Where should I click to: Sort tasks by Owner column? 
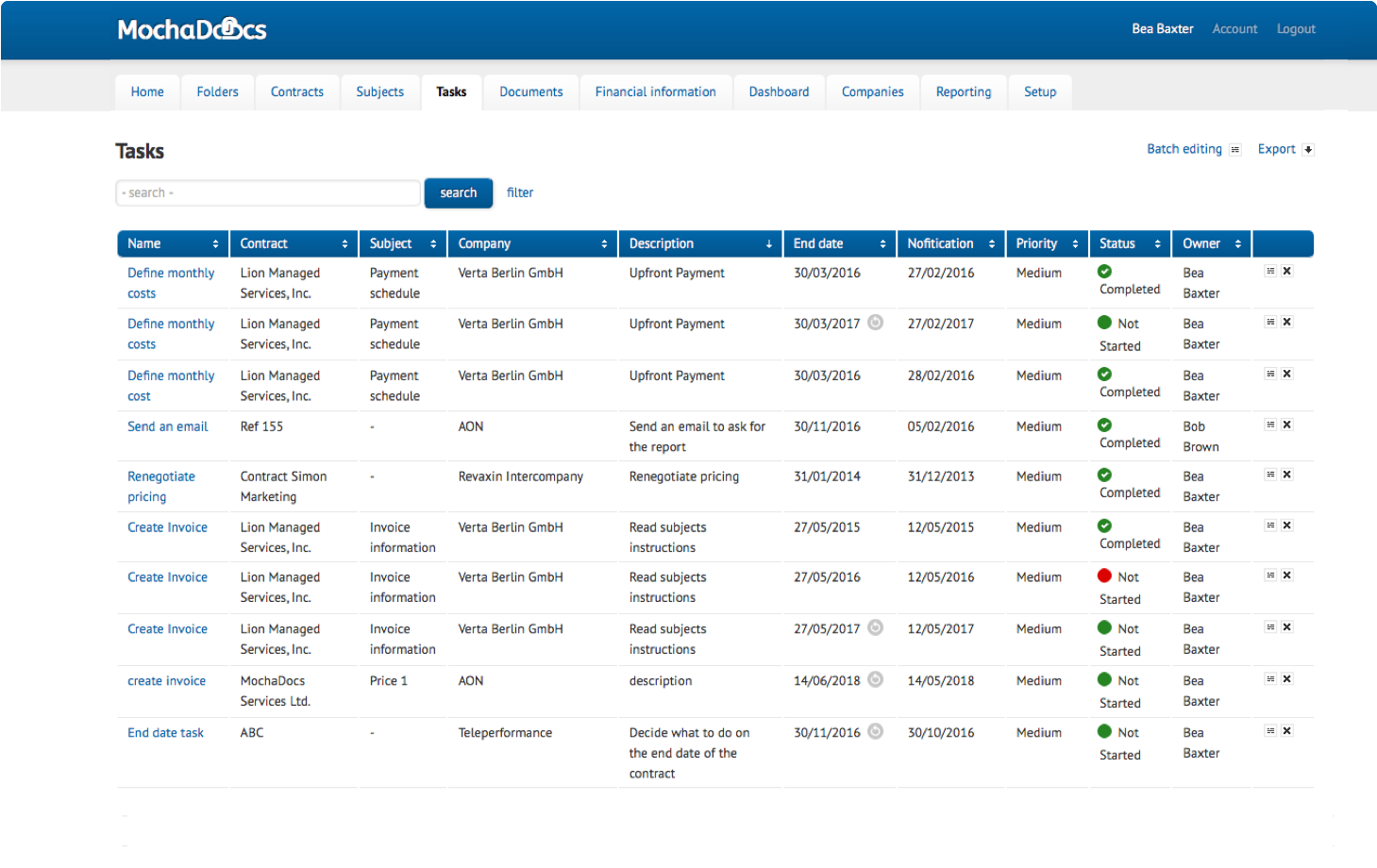[x=1237, y=244]
